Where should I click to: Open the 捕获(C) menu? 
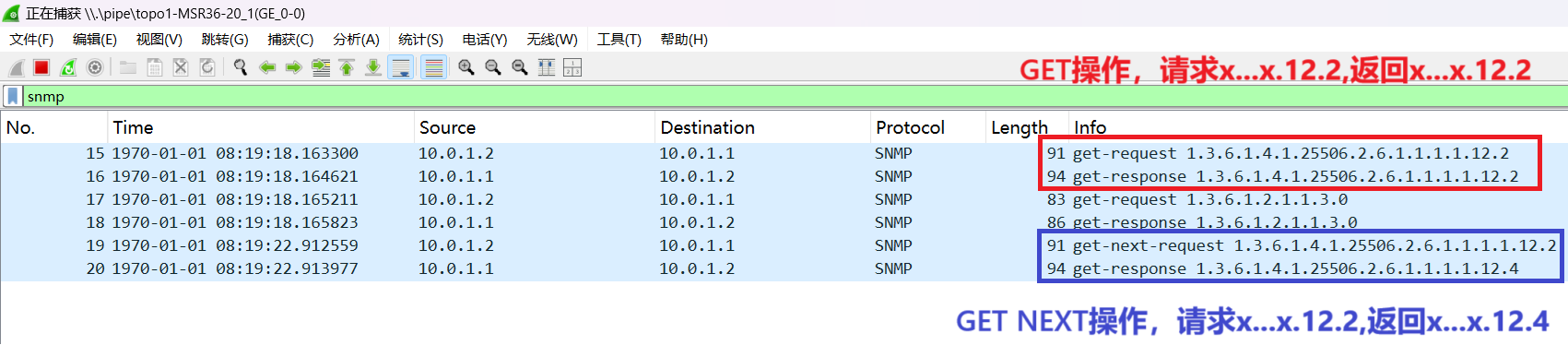point(290,39)
